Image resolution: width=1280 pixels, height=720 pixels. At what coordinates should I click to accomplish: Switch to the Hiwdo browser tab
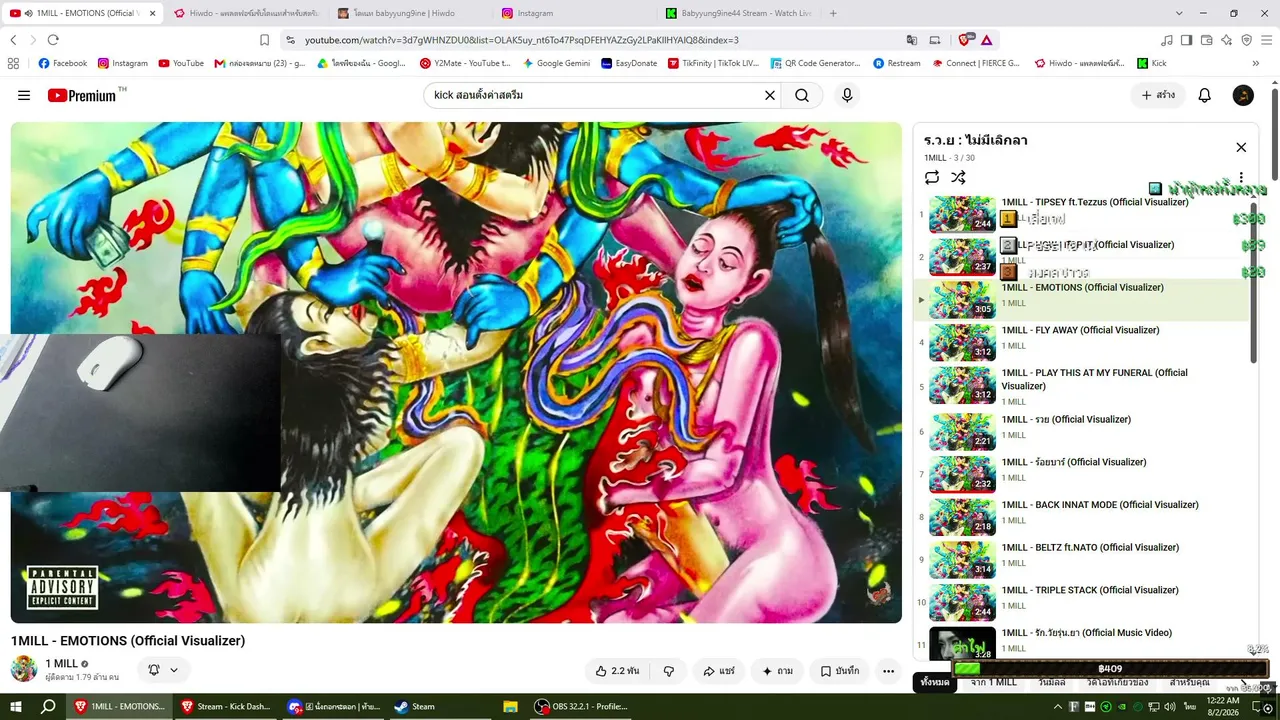(245, 13)
